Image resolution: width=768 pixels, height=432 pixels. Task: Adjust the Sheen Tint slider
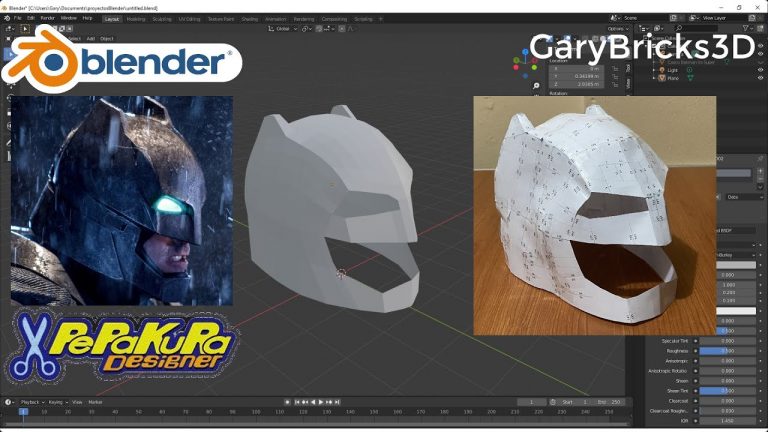(727, 391)
